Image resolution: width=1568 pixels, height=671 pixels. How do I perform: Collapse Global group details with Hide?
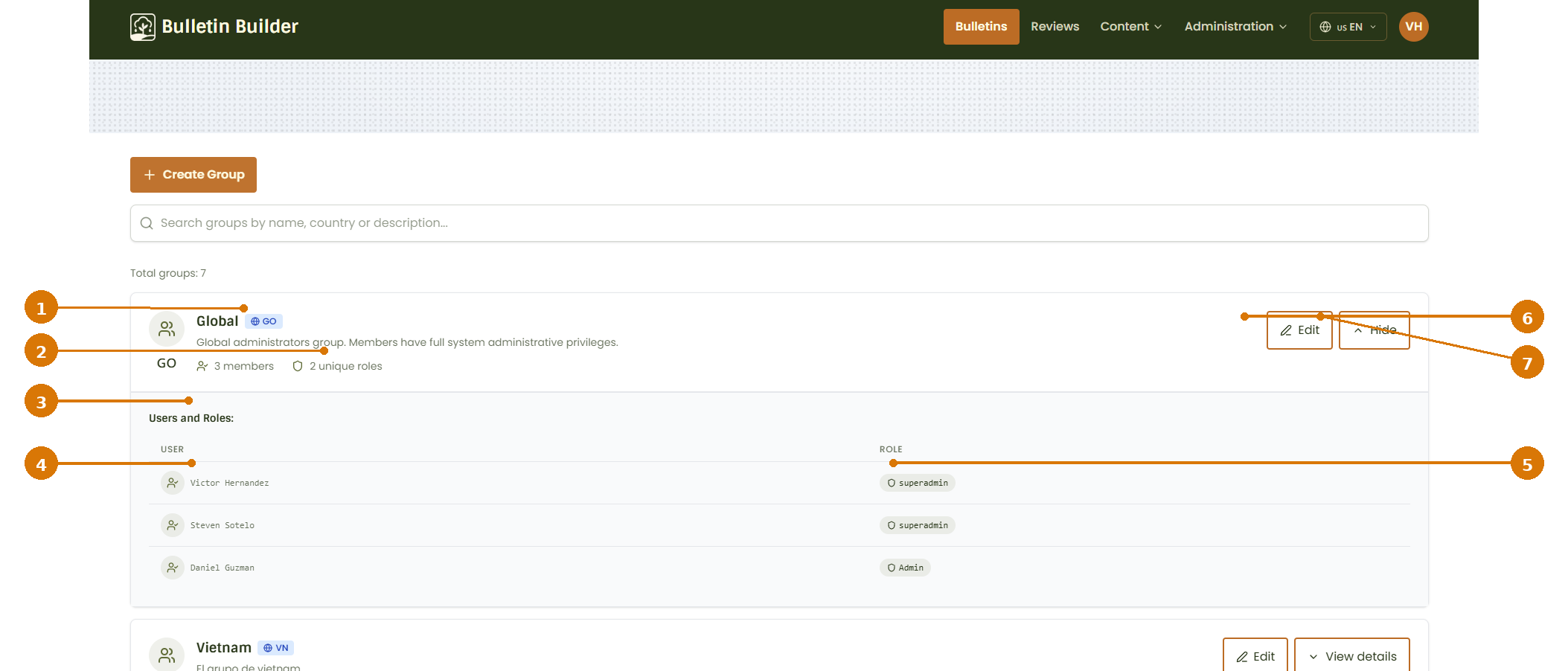[x=1374, y=330]
